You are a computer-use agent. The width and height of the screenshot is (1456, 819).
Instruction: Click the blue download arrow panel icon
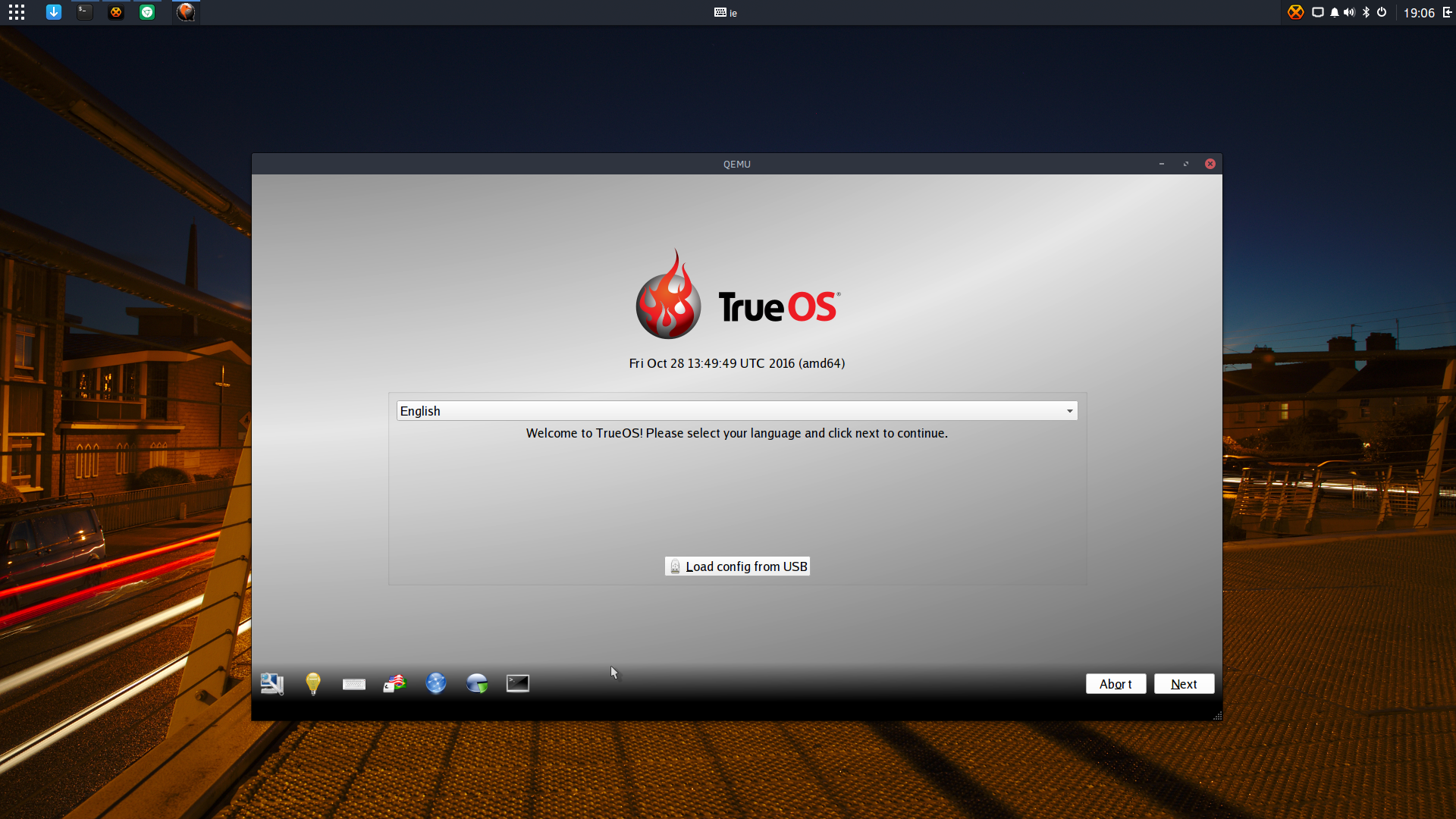pyautogui.click(x=54, y=12)
